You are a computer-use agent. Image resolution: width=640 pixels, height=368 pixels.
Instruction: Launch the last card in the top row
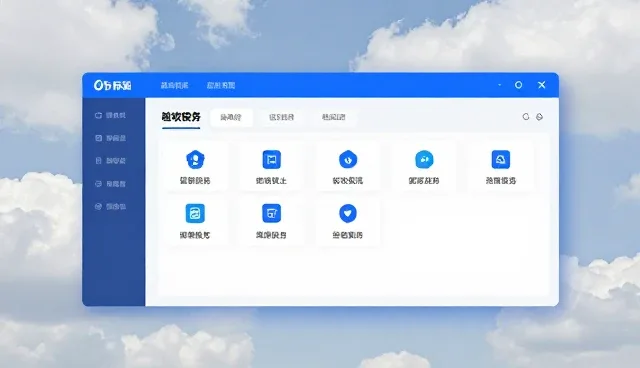pyautogui.click(x=501, y=166)
